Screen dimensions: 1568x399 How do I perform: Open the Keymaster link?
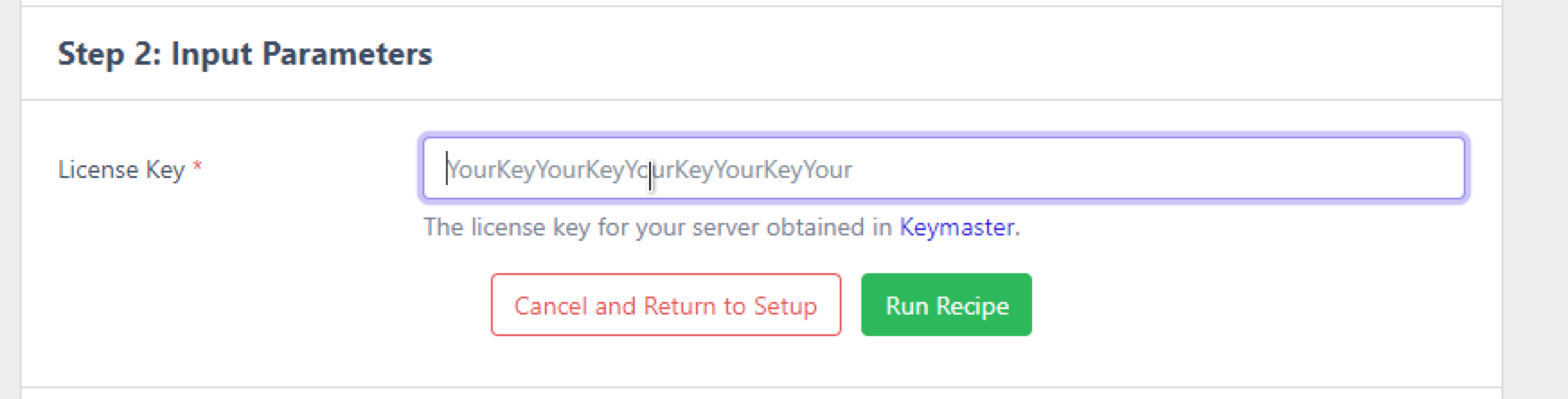[x=957, y=227]
